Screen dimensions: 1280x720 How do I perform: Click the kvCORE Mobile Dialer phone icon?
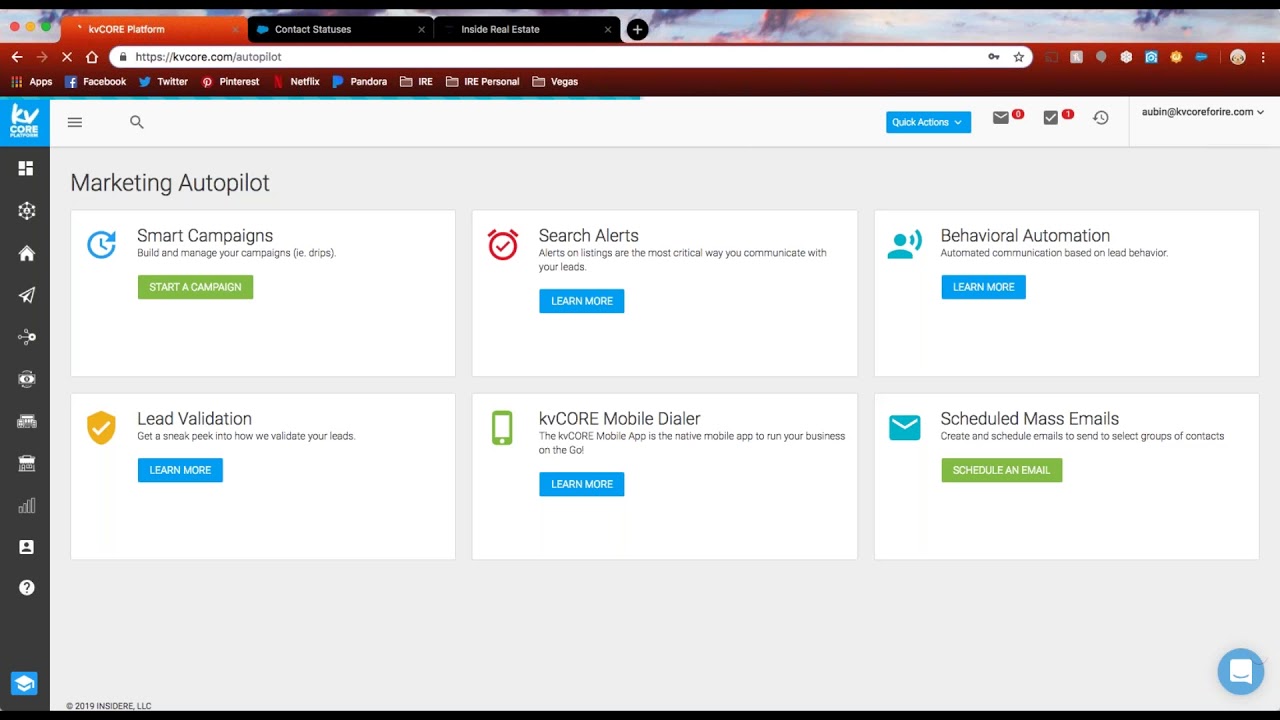tap(502, 427)
